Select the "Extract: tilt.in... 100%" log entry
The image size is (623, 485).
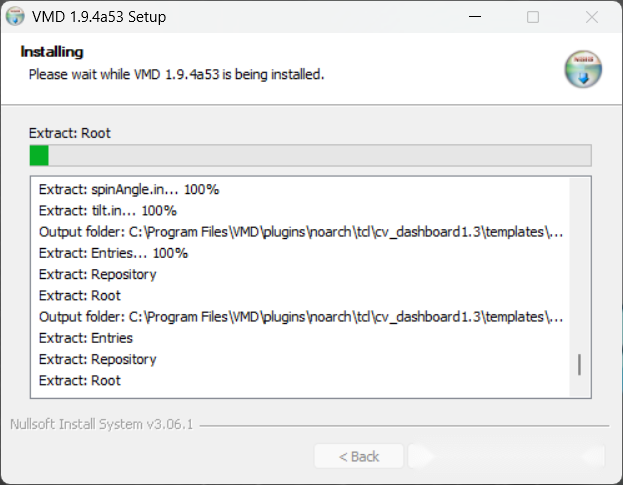click(x=108, y=211)
